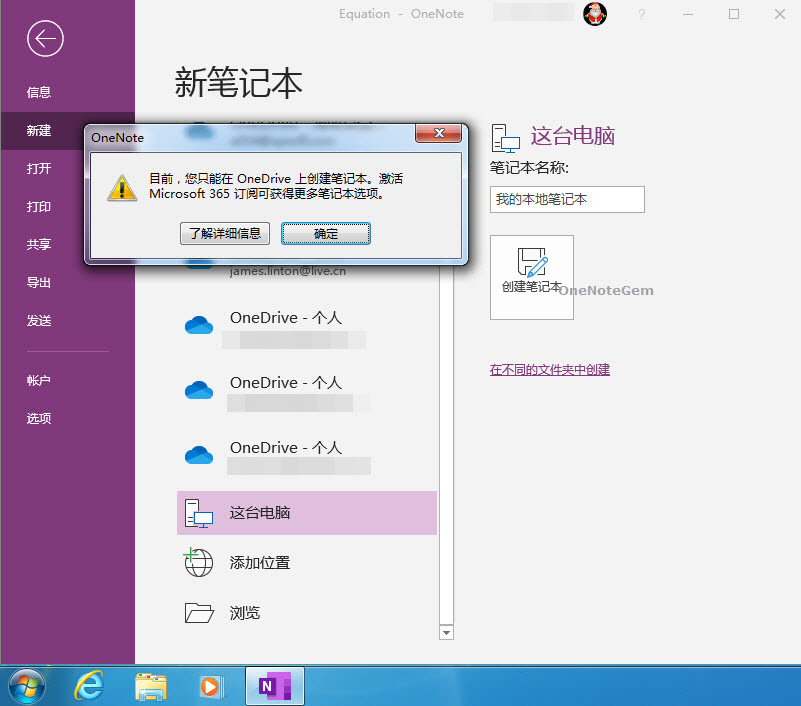The image size is (801, 706).
Task: Open the 打开 menu item
Action: [x=39, y=169]
